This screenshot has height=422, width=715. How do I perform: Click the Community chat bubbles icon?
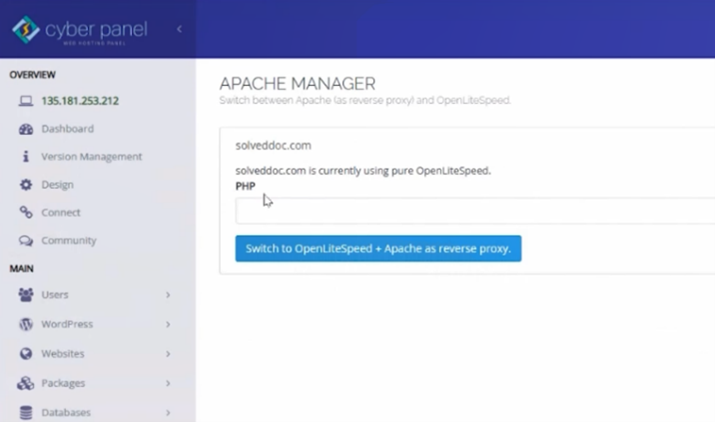pos(26,240)
